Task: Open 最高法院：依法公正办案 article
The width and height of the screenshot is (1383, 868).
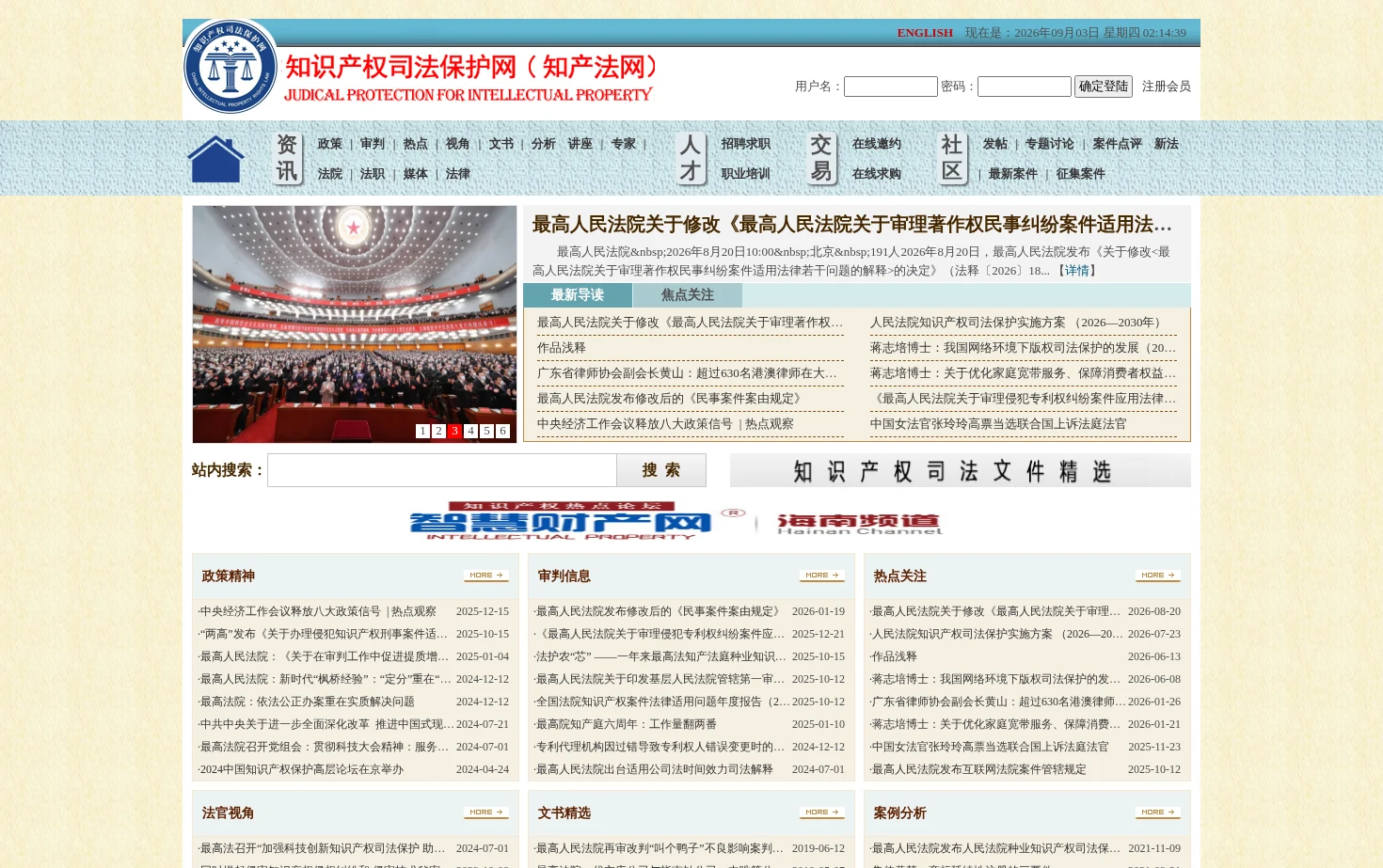Action: [x=307, y=702]
